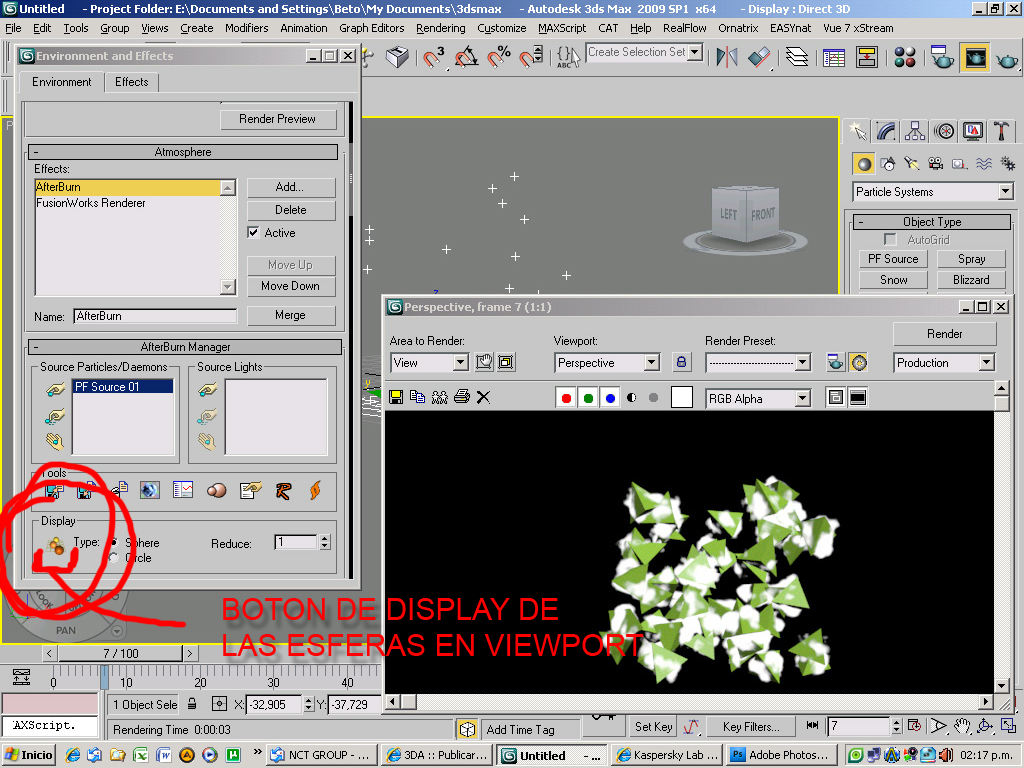Clear the rendered frame window
The image size is (1024, 768).
pyautogui.click(x=483, y=397)
